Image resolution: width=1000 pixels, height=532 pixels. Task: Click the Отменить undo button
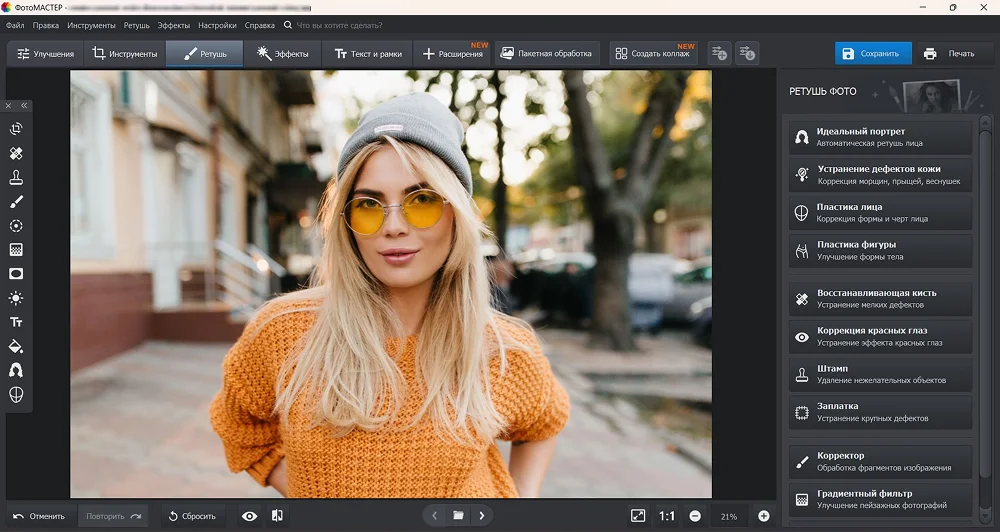[x=40, y=516]
